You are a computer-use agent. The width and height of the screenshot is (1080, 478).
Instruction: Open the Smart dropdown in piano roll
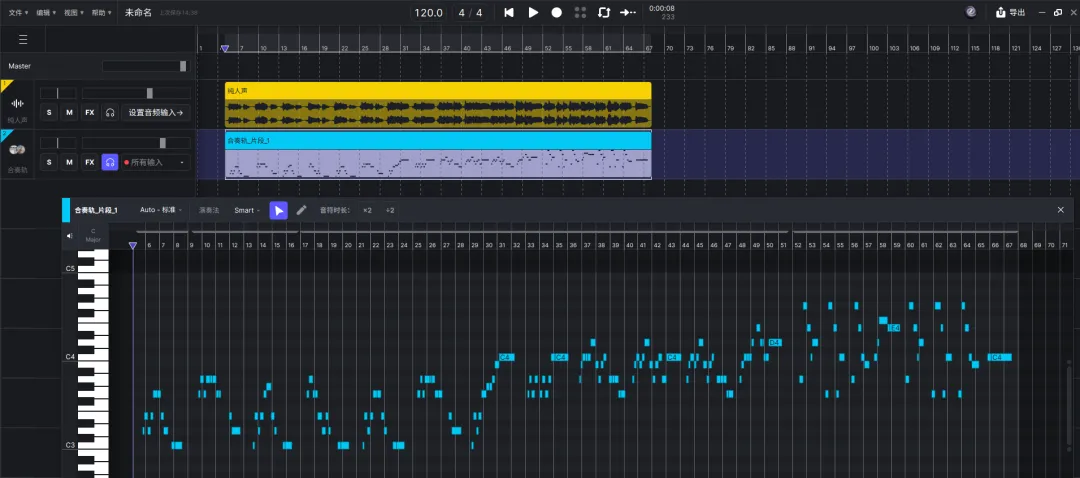point(247,210)
